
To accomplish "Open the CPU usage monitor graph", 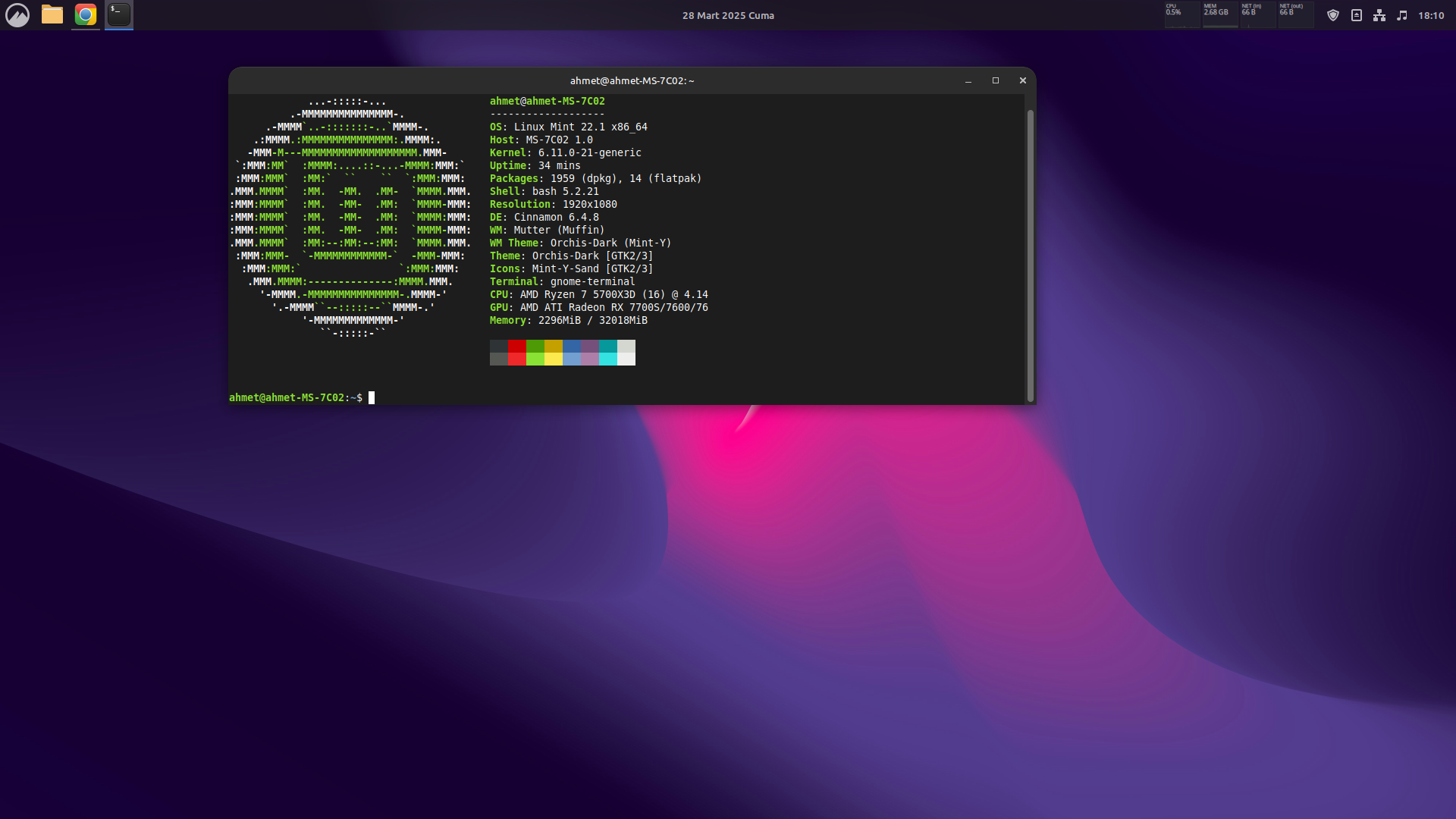I will tap(1182, 15).
